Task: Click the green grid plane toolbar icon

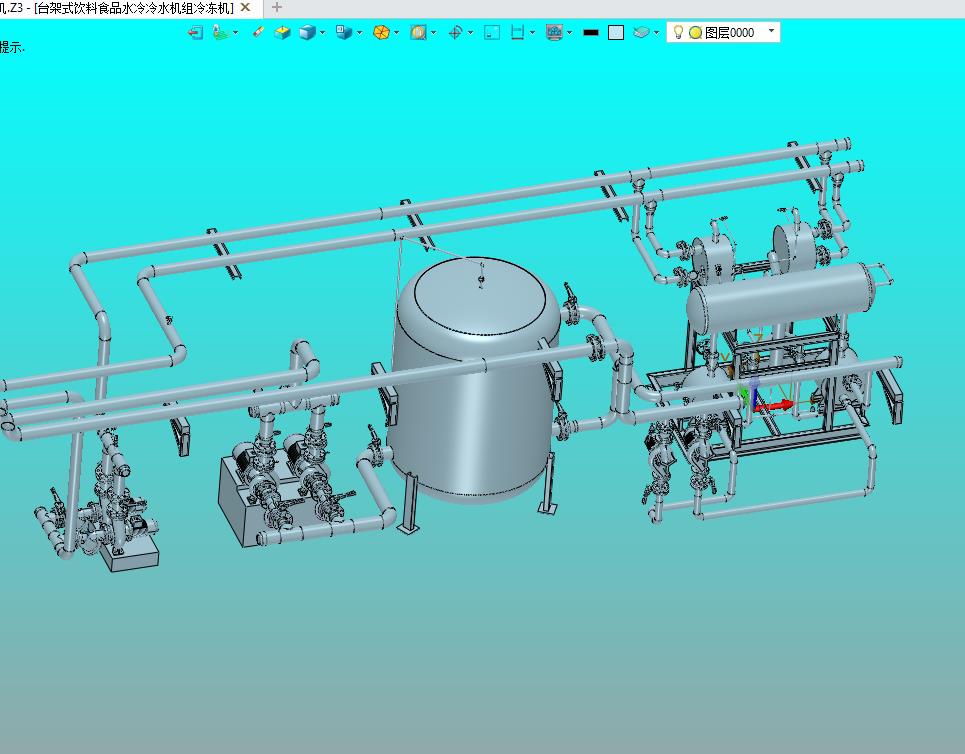Action: (220, 33)
